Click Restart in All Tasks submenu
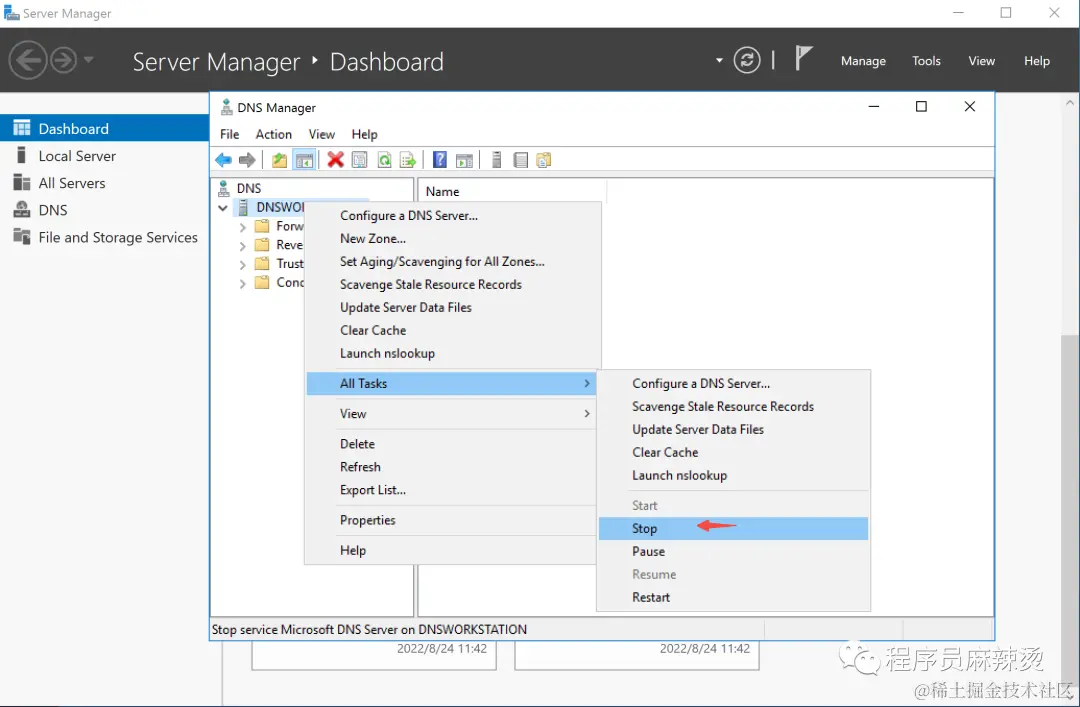1080x707 pixels. (733, 597)
